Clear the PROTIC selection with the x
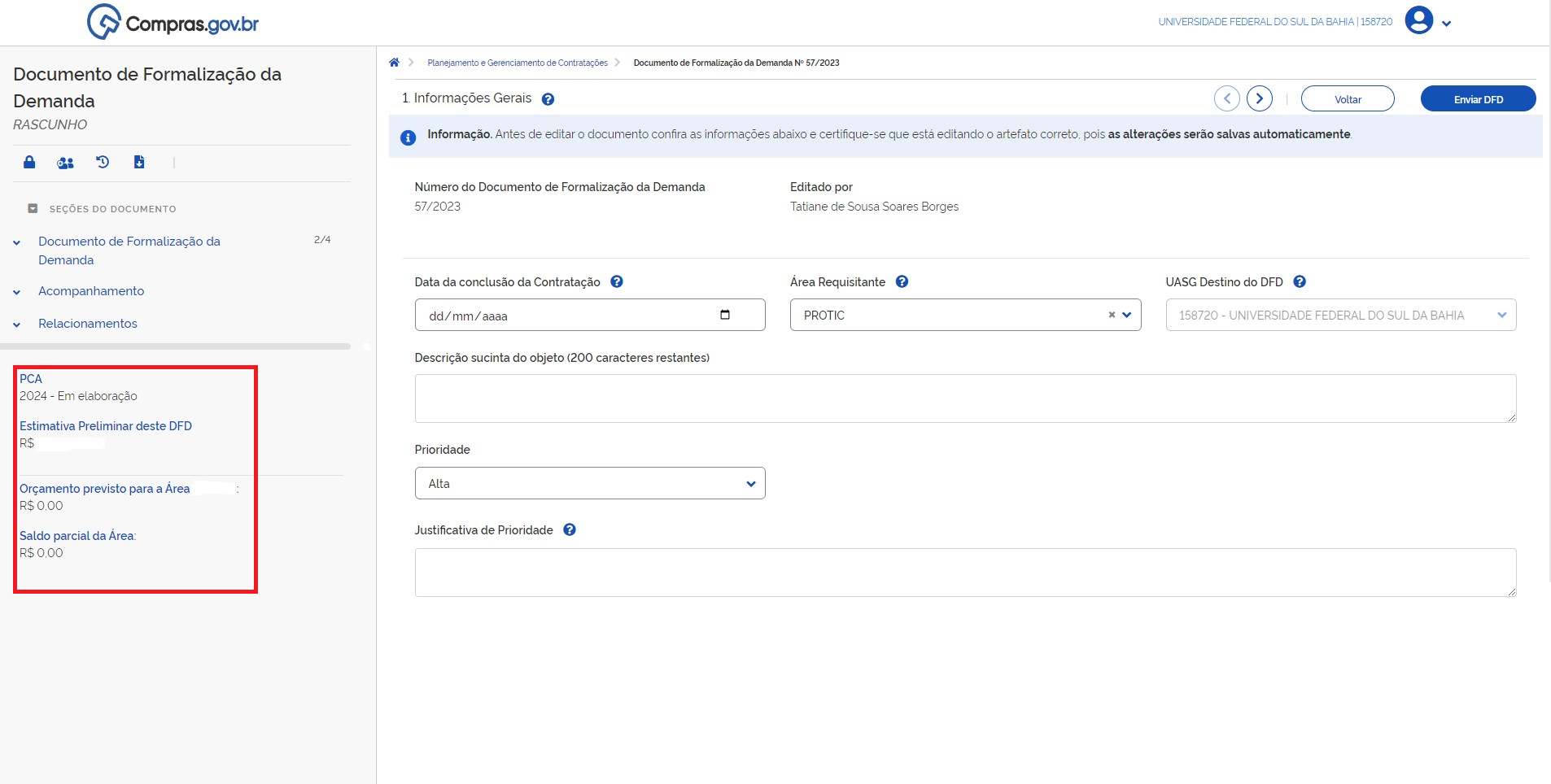The image size is (1551, 784). click(x=1112, y=315)
